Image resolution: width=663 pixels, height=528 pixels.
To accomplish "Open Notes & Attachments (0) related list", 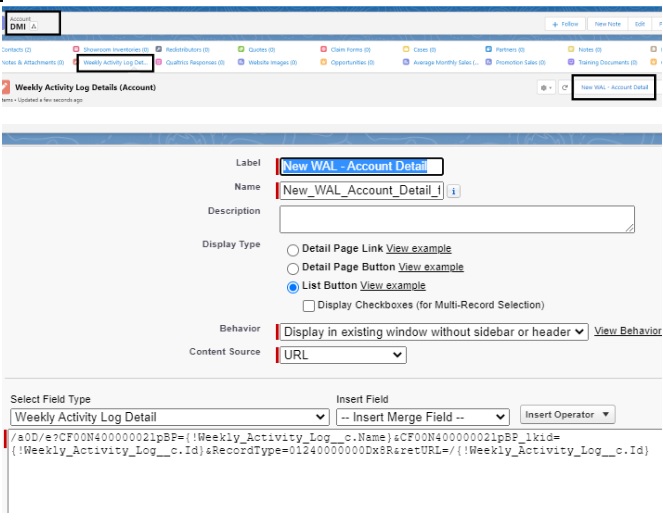I will click(x=33, y=63).
